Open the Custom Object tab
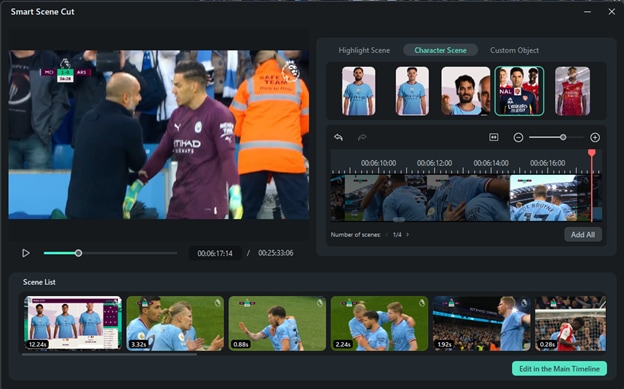Viewport: 624px width, 389px height. coord(514,51)
